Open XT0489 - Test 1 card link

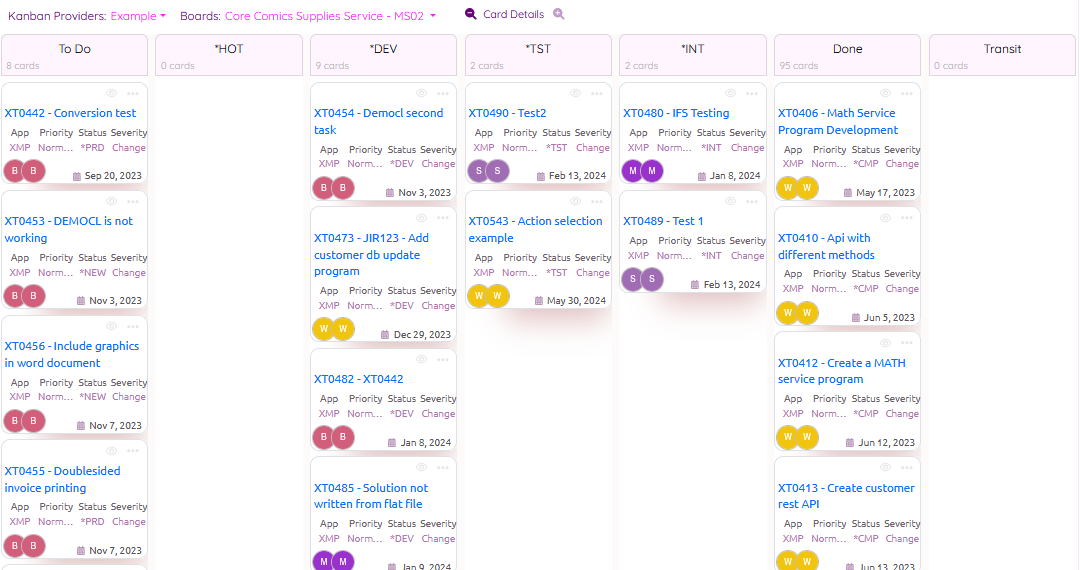[x=663, y=221]
